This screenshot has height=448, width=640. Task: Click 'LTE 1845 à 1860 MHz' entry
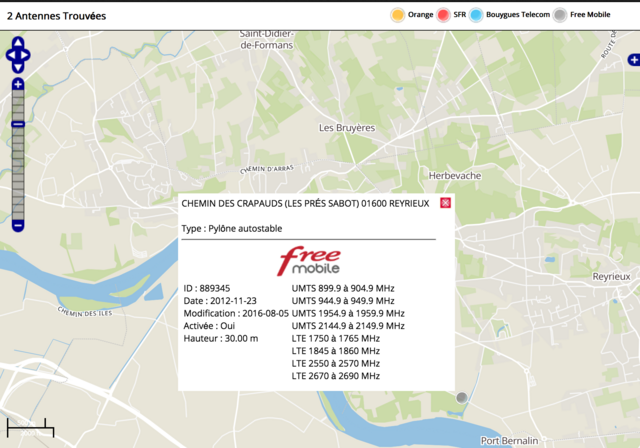click(336, 351)
